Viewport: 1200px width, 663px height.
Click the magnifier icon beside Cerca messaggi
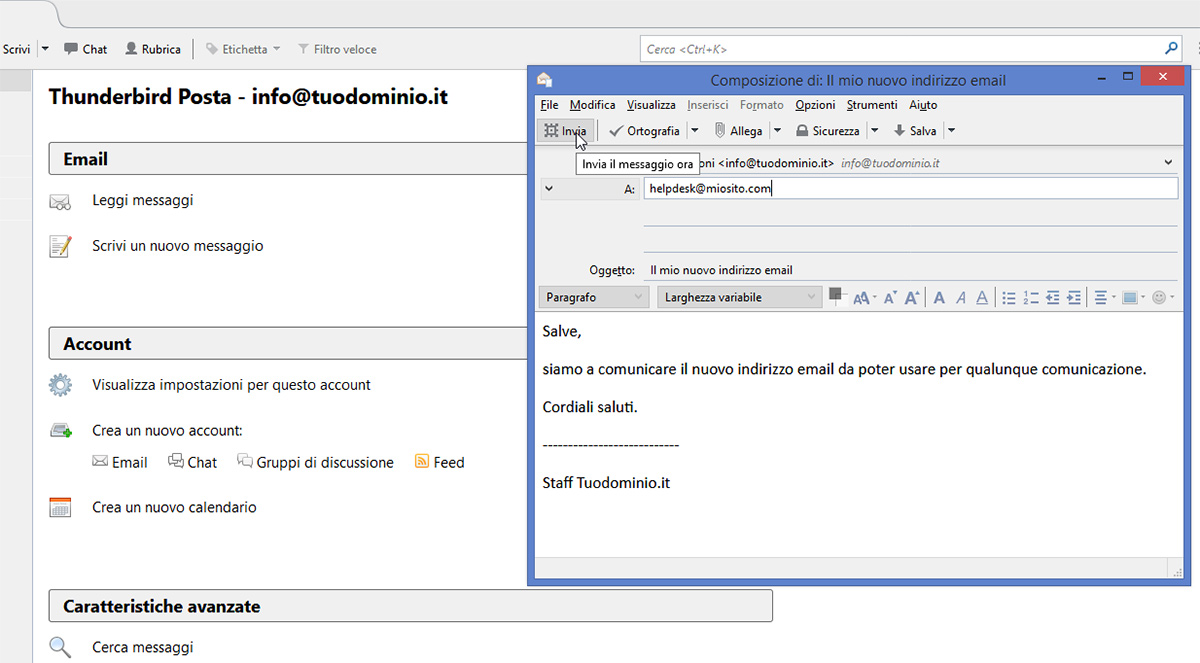click(61, 647)
